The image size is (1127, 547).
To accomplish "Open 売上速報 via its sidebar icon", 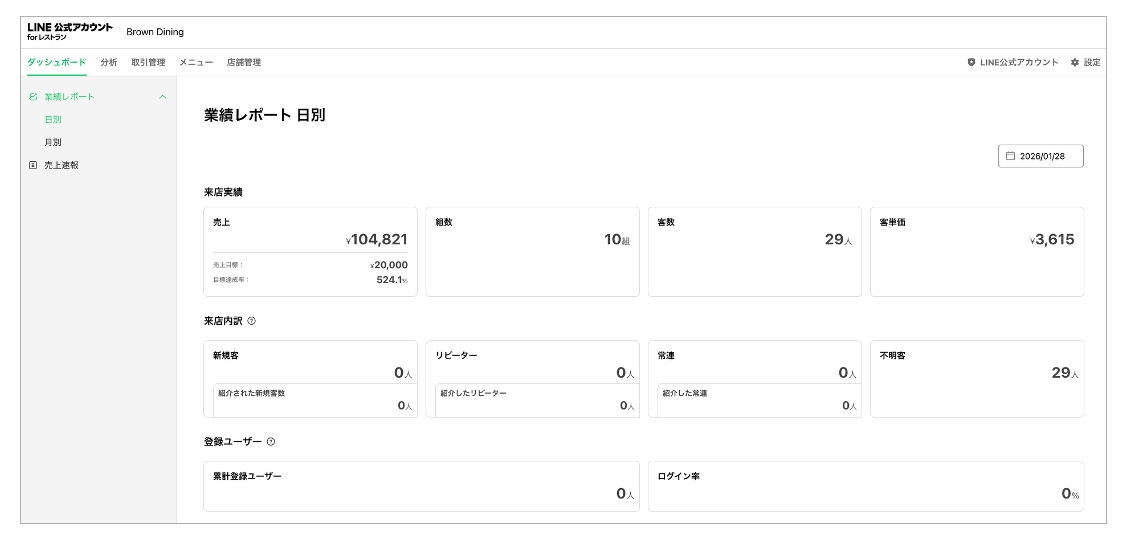I will coord(33,165).
